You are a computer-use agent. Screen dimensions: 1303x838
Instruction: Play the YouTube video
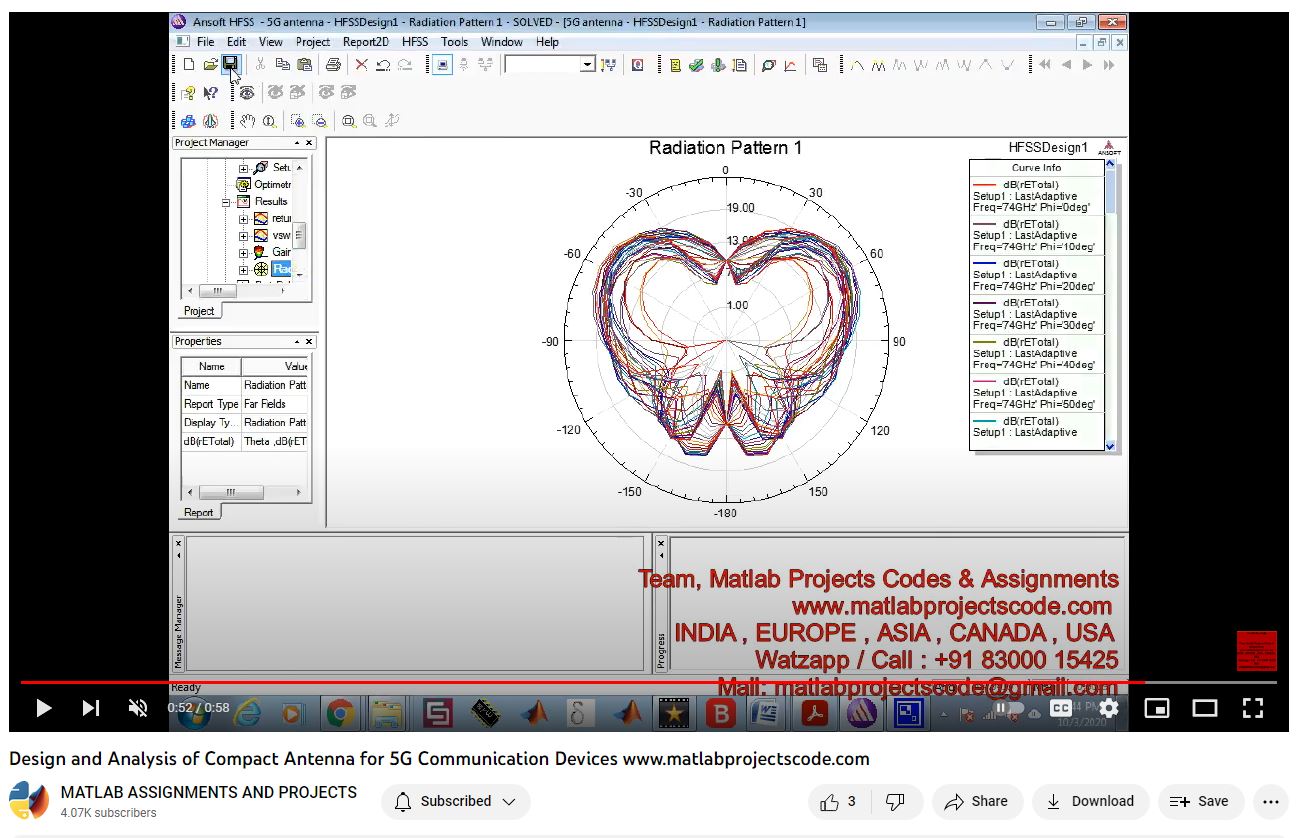pos(43,708)
